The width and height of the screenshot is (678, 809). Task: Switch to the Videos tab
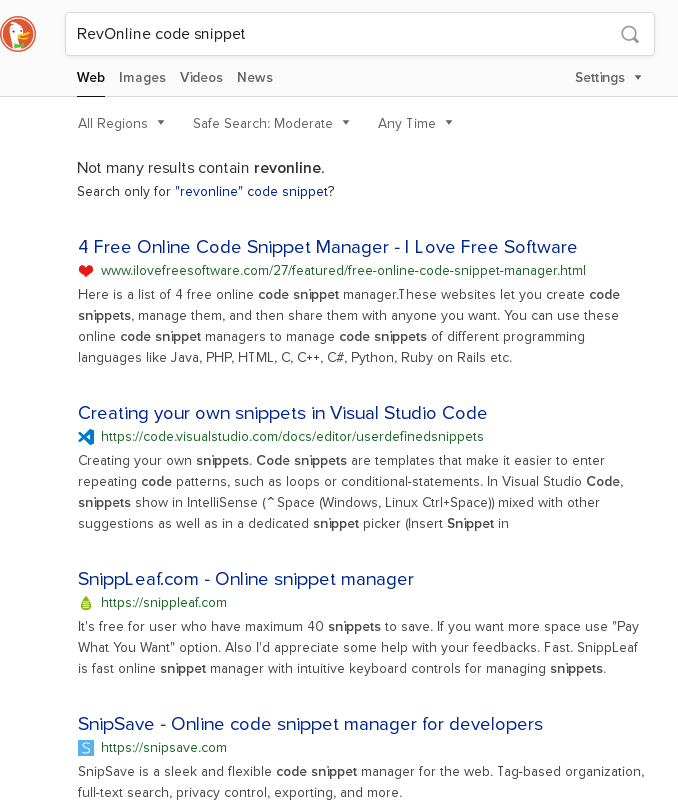click(201, 78)
